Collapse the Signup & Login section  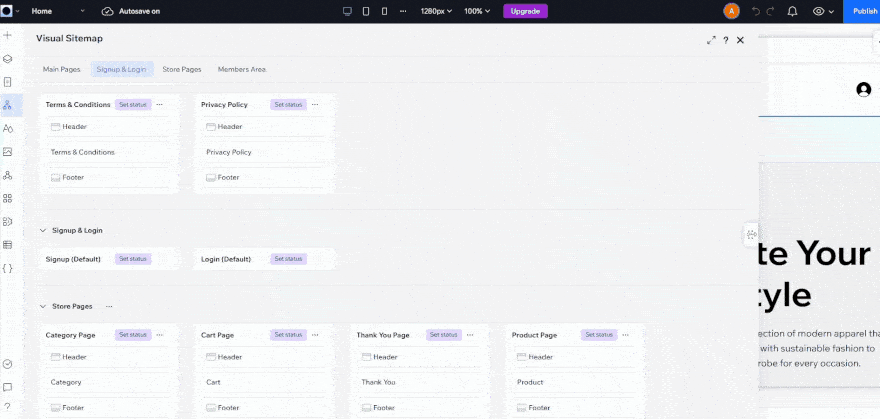coord(43,230)
